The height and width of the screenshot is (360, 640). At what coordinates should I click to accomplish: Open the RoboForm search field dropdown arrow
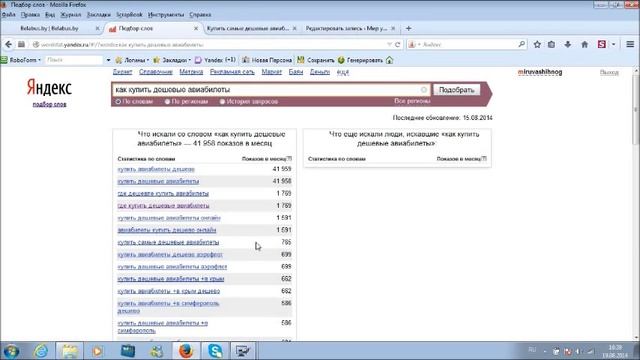tap(108, 60)
